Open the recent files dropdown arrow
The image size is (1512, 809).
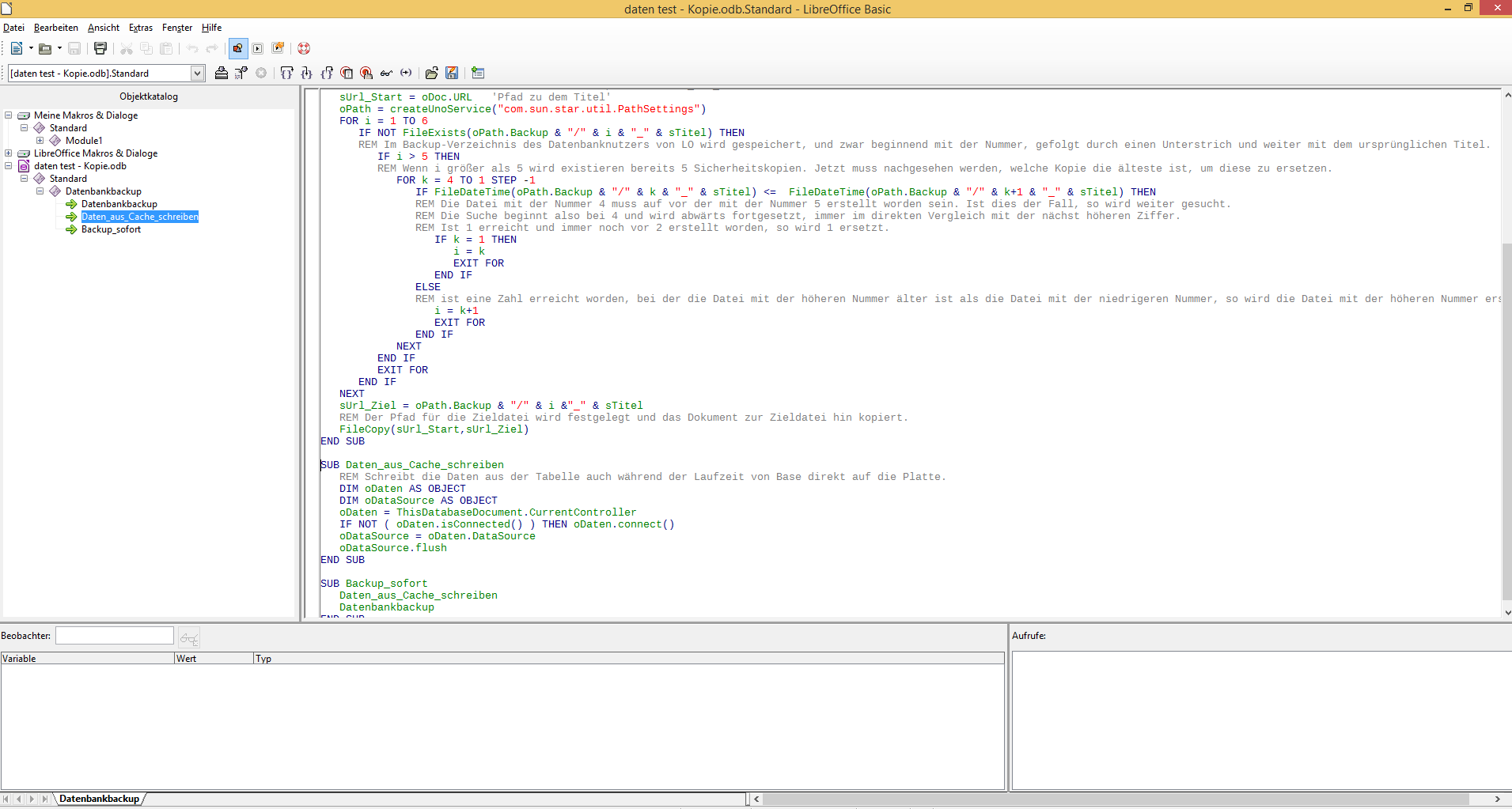[x=59, y=48]
